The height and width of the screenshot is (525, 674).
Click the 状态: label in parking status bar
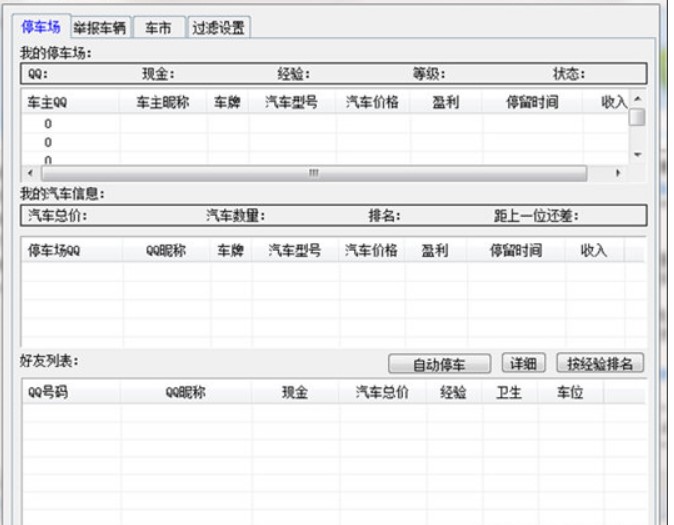tap(569, 74)
